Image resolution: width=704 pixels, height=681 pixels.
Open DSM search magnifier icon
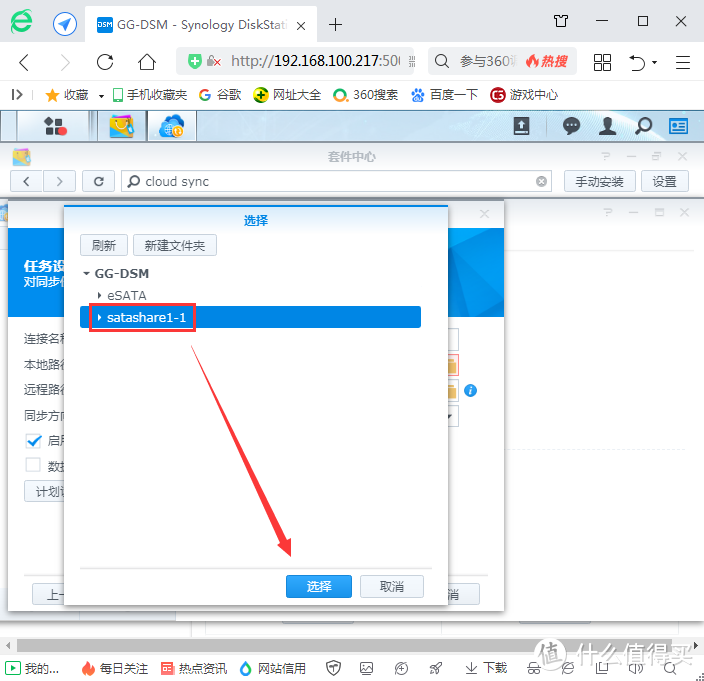[x=643, y=126]
